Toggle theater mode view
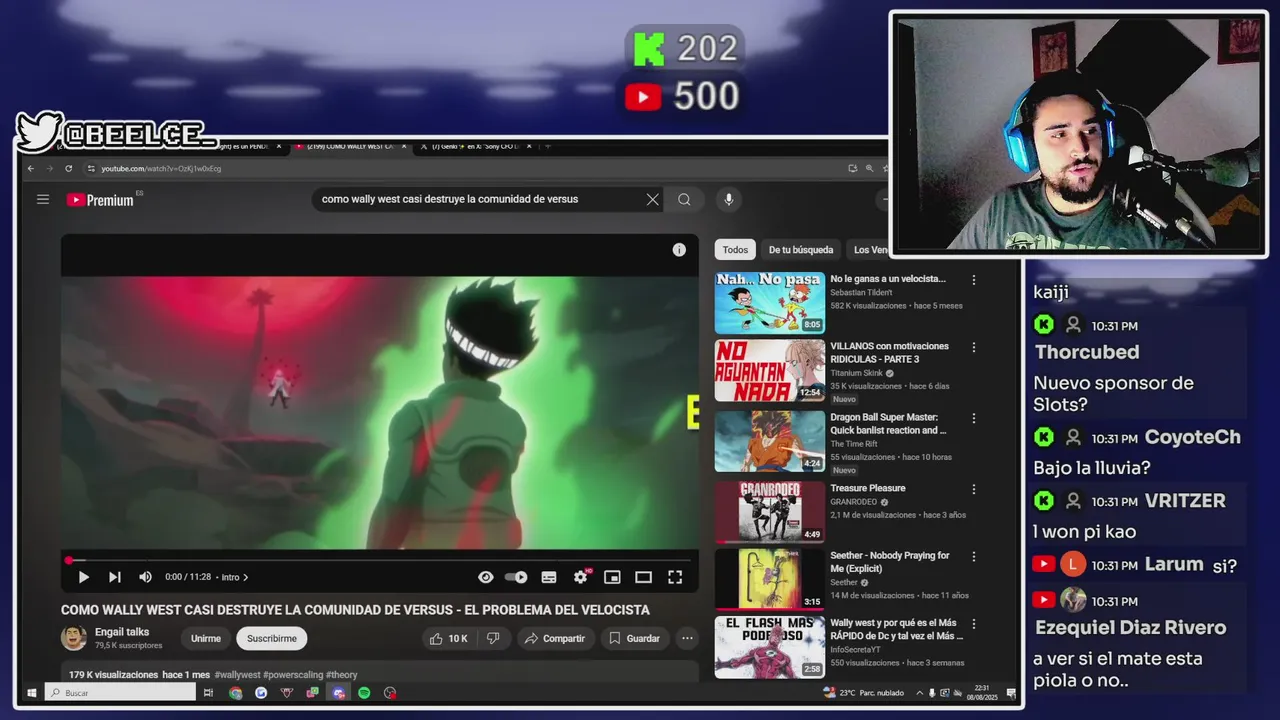 [x=643, y=577]
